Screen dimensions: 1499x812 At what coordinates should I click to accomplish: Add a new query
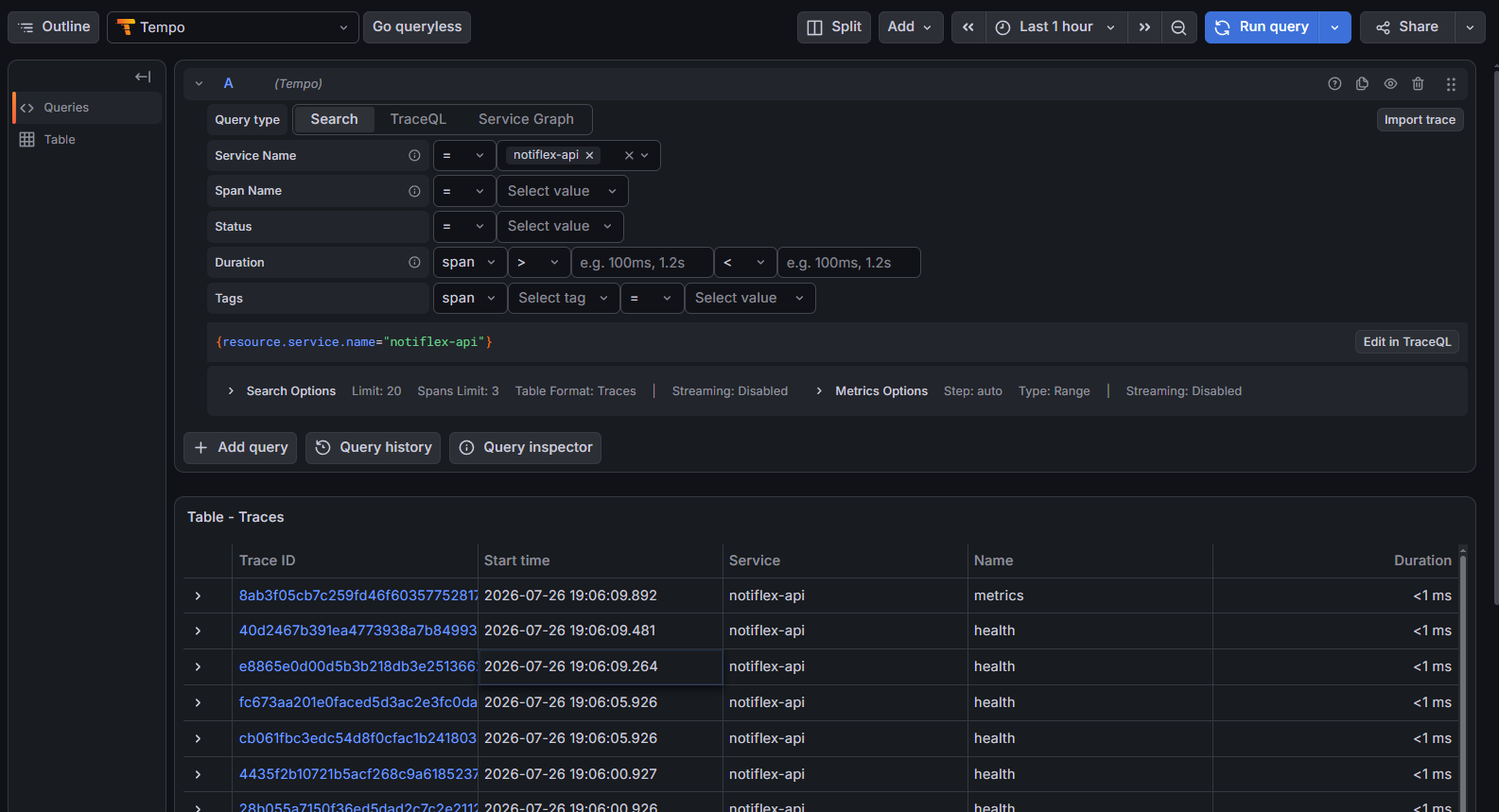240,448
